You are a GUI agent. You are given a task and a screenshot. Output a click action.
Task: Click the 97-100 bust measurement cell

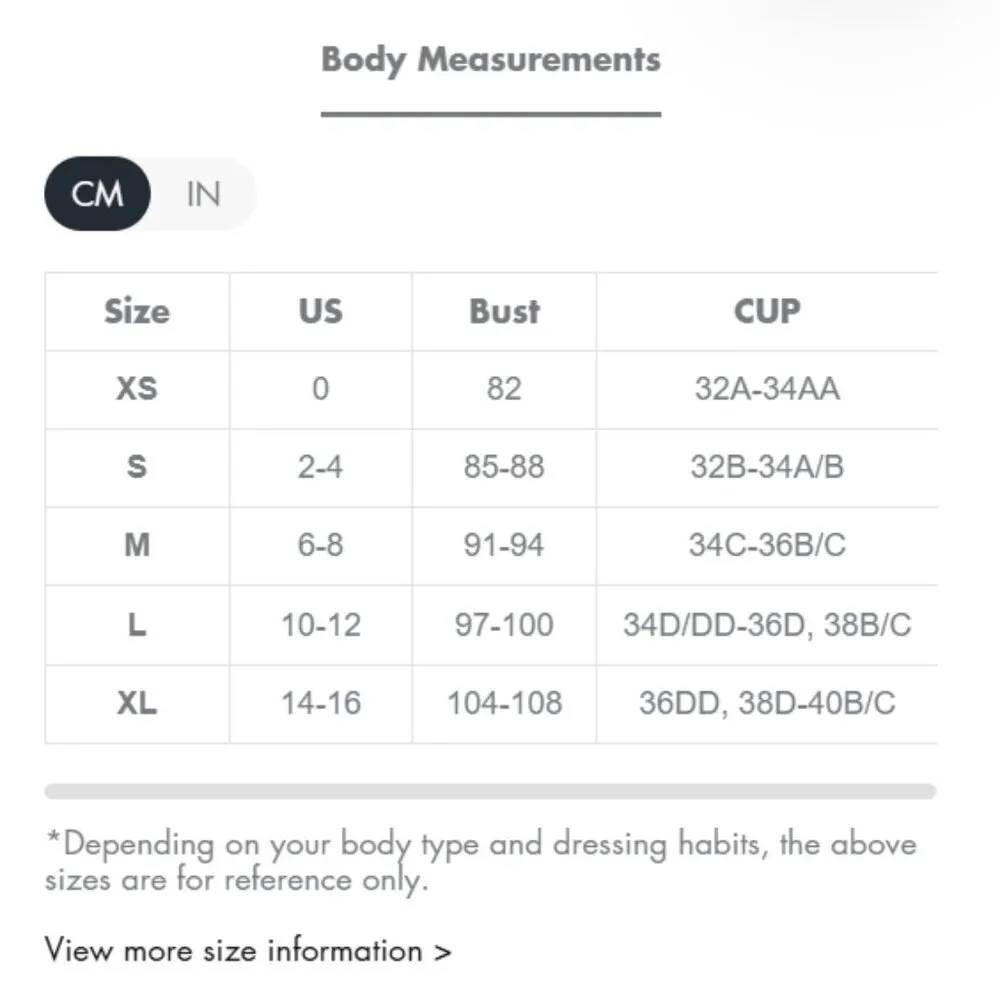(504, 625)
